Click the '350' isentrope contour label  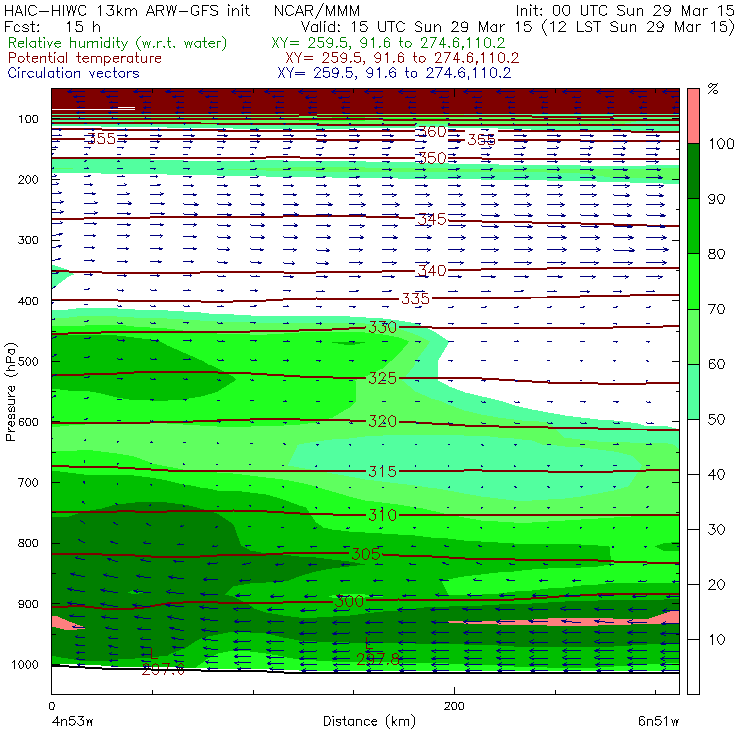click(x=432, y=158)
